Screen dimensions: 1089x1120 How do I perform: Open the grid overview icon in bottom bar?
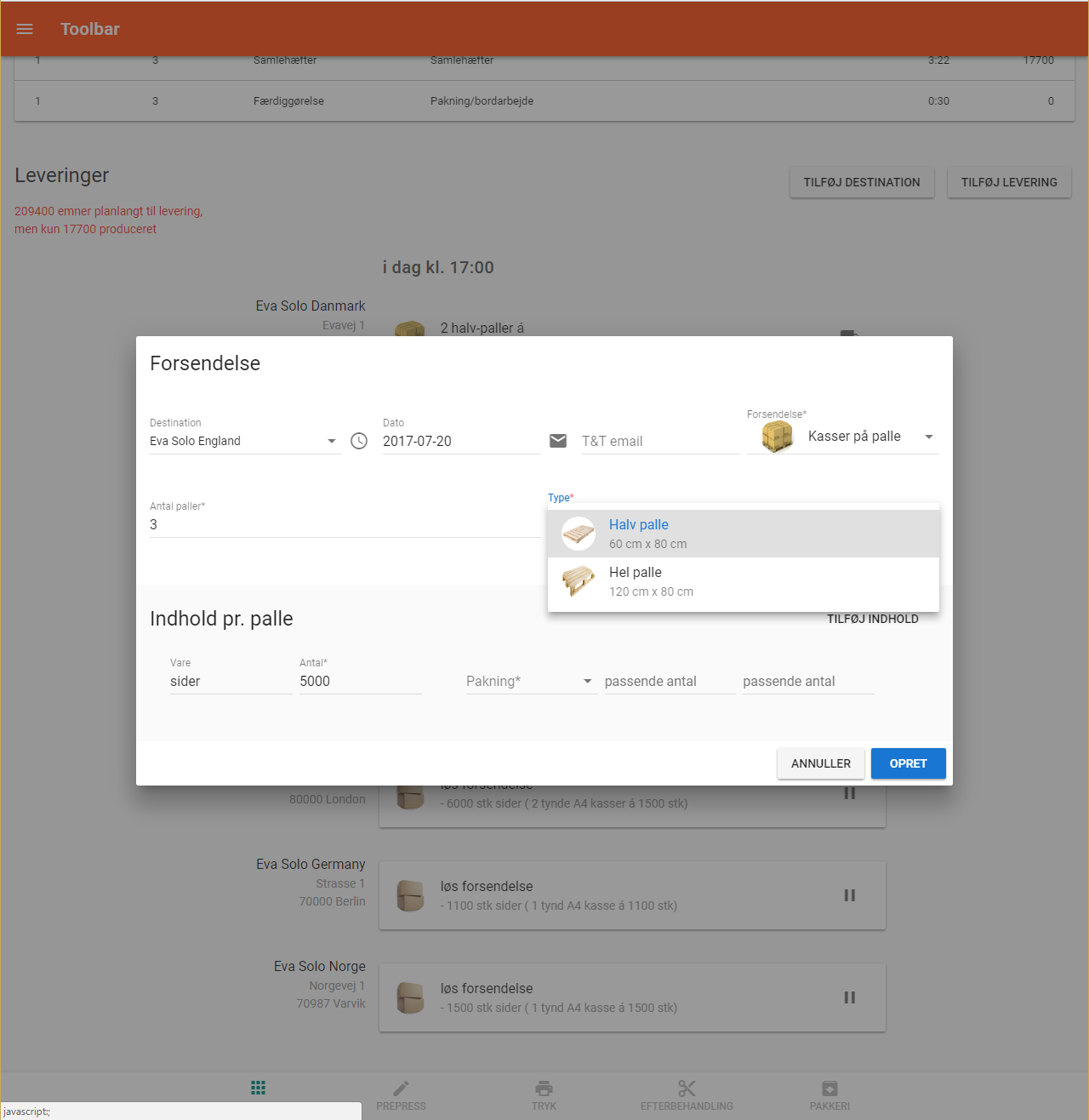tap(259, 1088)
